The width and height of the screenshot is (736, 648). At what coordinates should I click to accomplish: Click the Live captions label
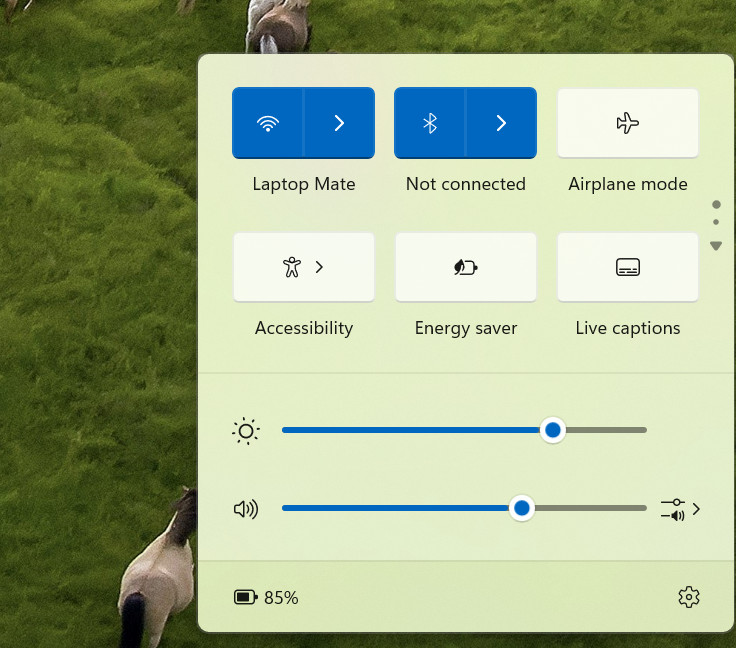tap(628, 328)
